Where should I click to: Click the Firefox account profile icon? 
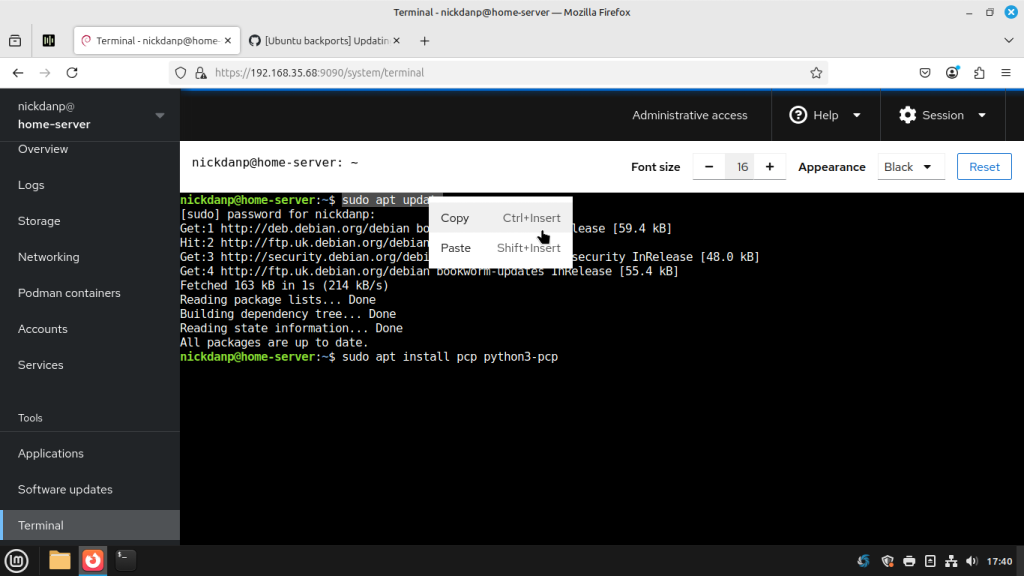pyautogui.click(x=953, y=73)
